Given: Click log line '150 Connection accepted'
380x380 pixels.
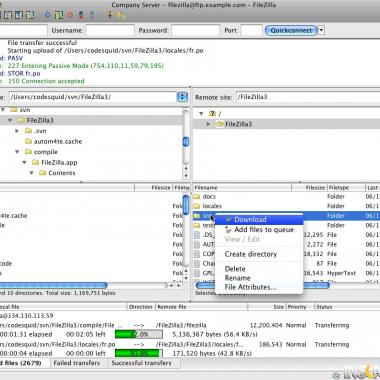Looking at the screenshot, I should (x=46, y=81).
